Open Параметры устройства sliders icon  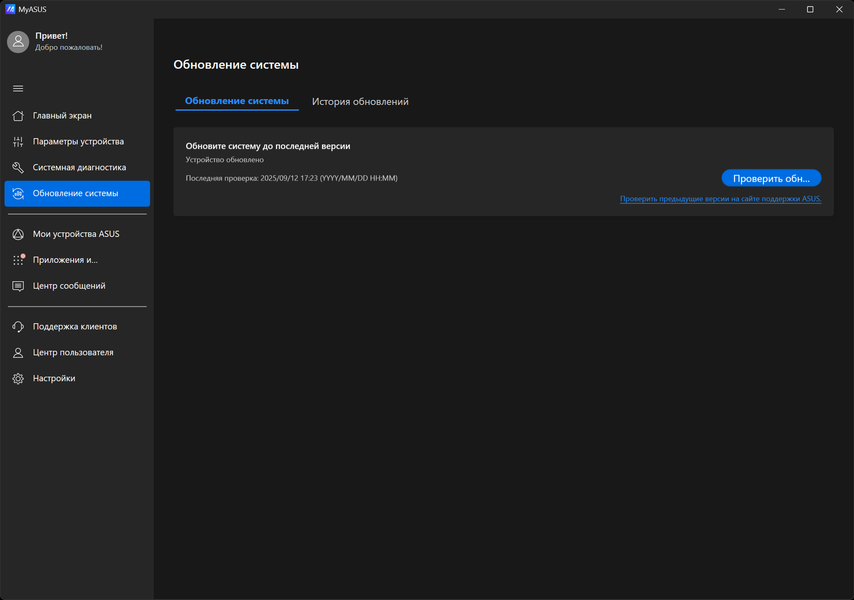(x=18, y=142)
